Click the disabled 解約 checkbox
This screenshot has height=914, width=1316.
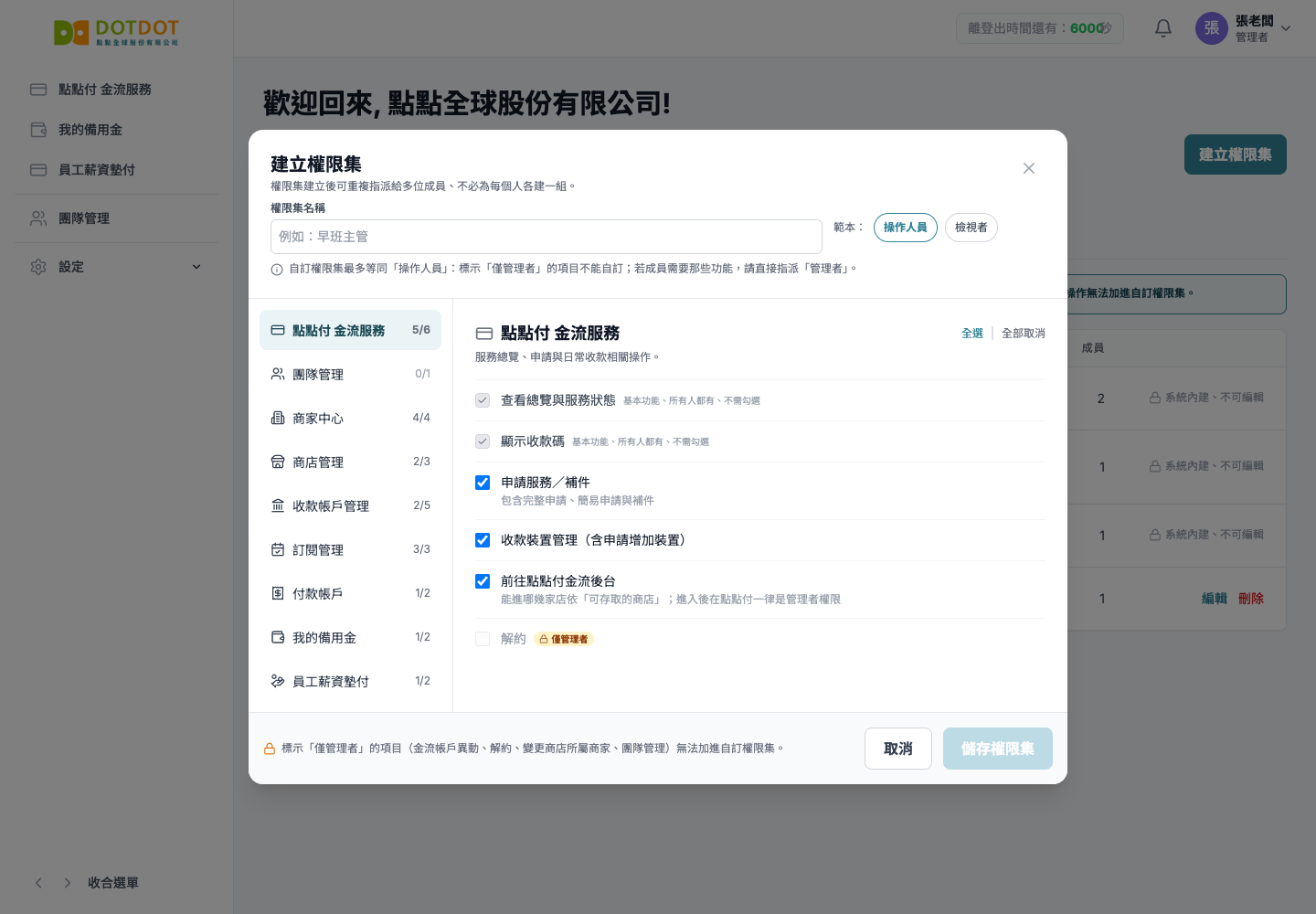click(483, 639)
